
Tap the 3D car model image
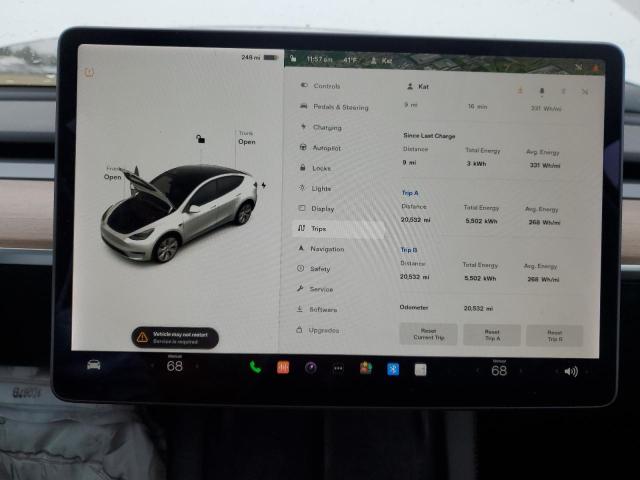pos(180,213)
